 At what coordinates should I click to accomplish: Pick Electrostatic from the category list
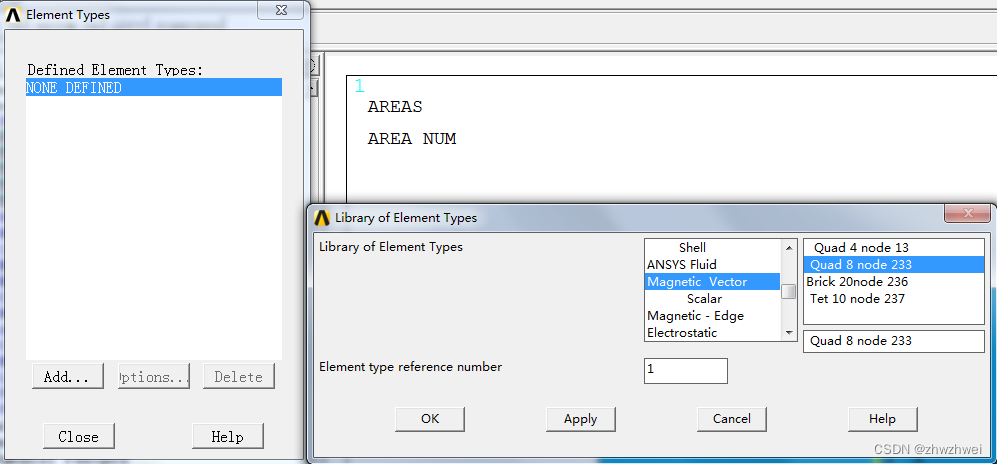682,333
